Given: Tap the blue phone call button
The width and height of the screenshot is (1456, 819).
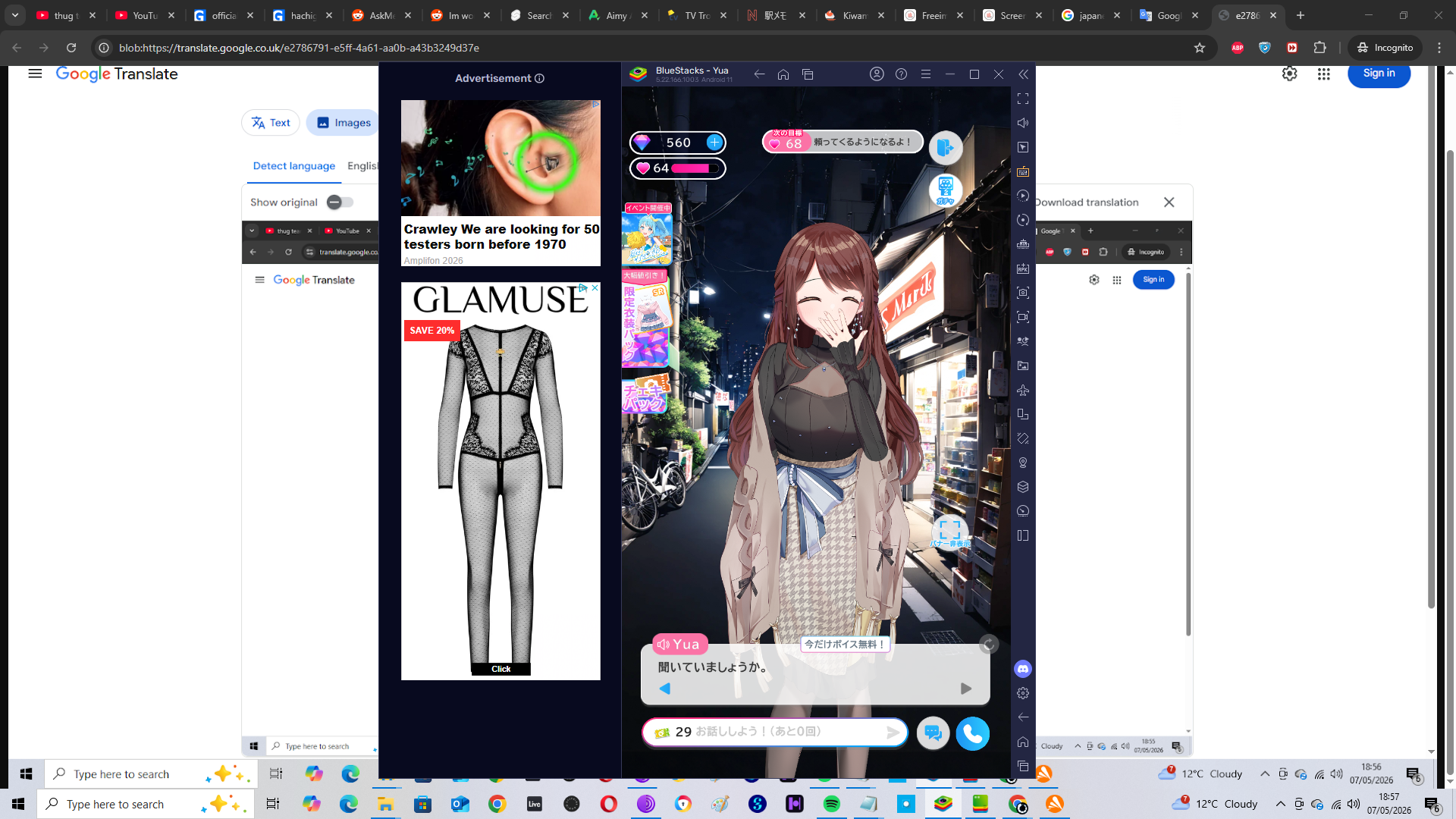Looking at the screenshot, I should tap(972, 733).
